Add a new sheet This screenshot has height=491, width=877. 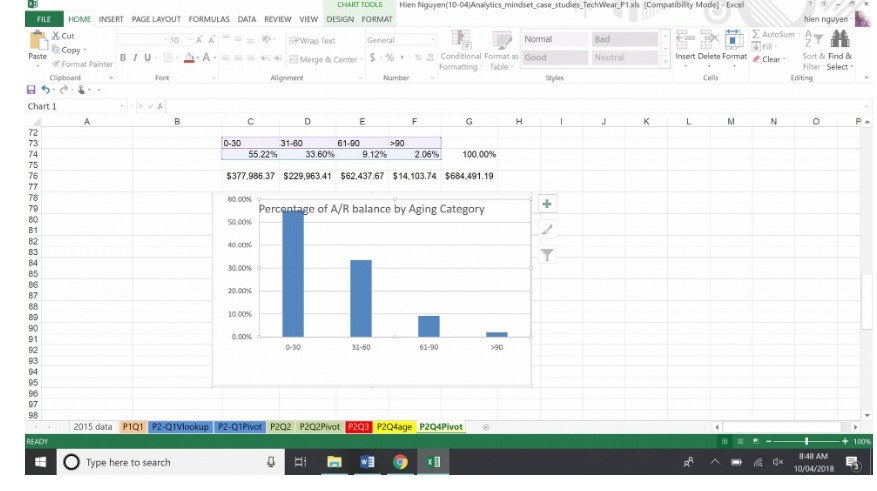pyautogui.click(x=485, y=427)
